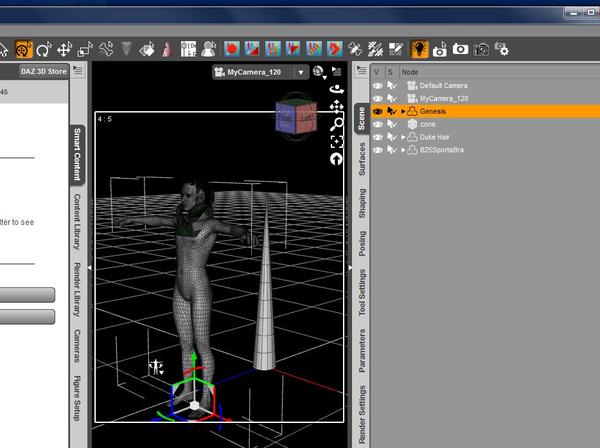Open the Figure Setup tab
Image resolution: width=600 pixels, height=448 pixels.
[x=77, y=398]
